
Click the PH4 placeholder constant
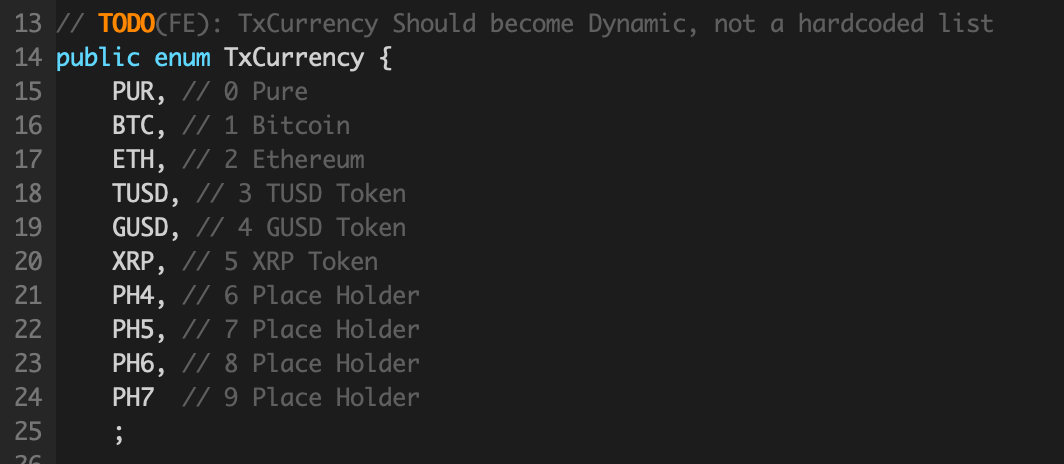click(133, 296)
